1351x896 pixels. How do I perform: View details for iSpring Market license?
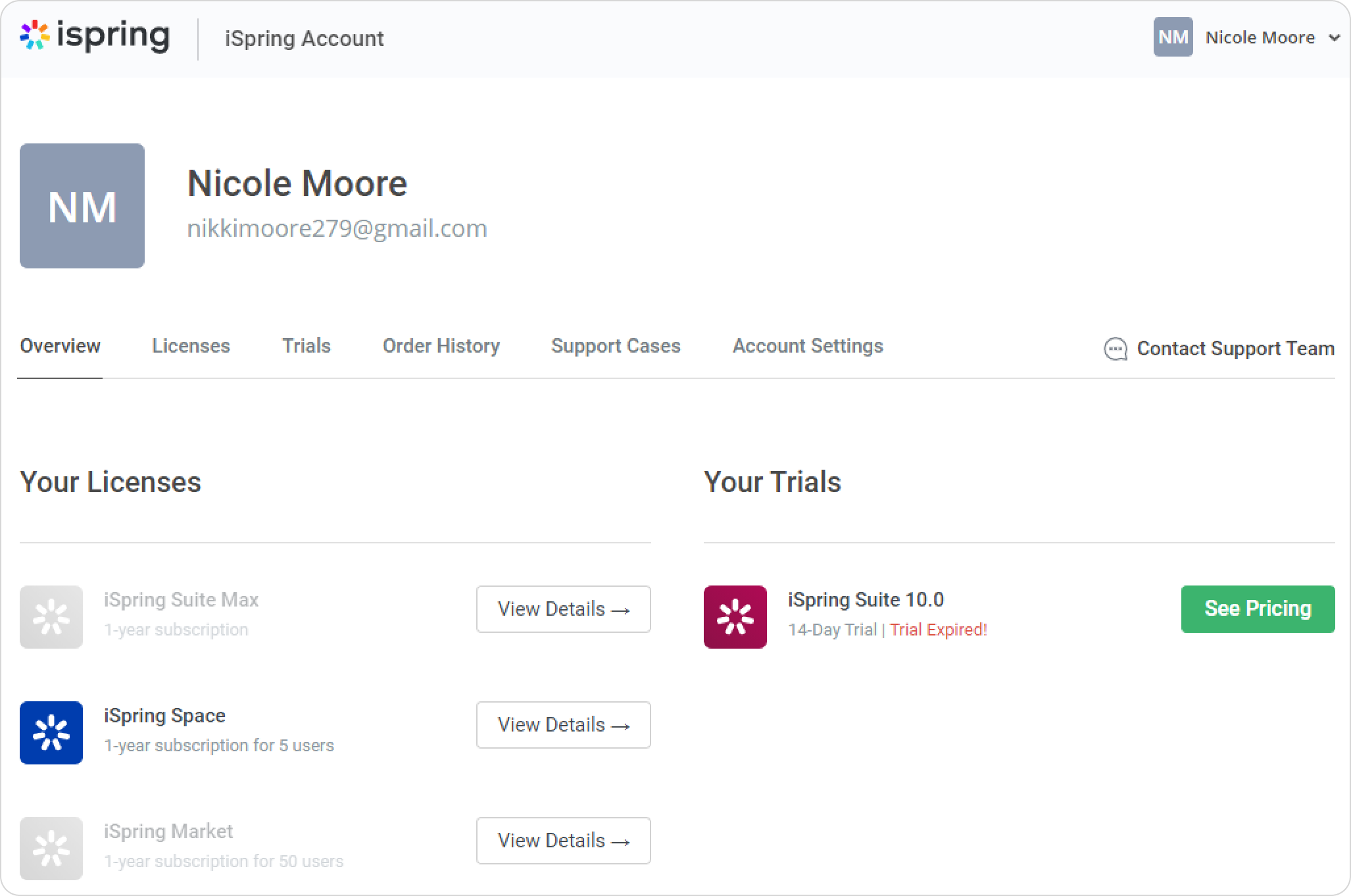click(x=563, y=841)
